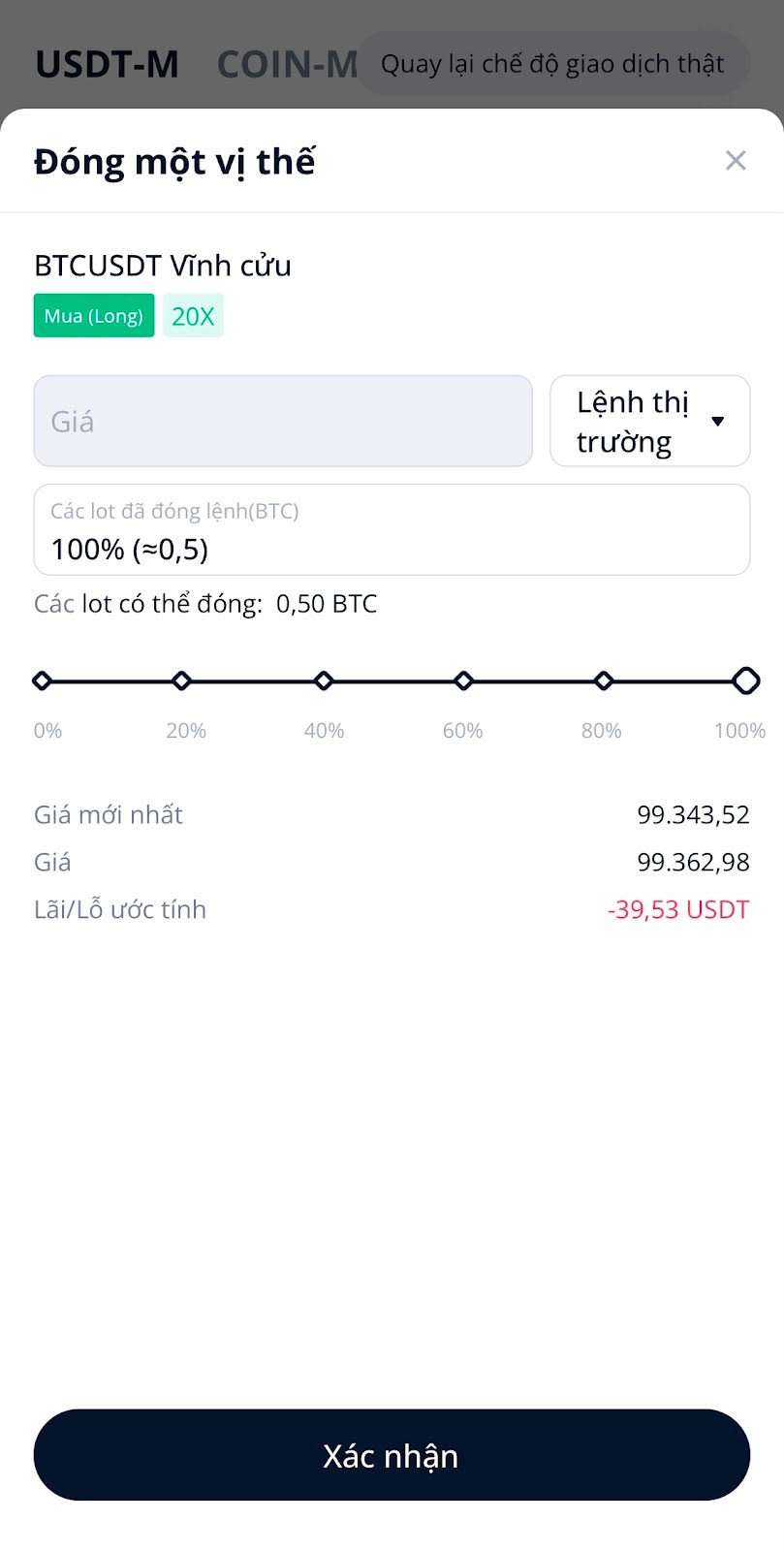Click the 100% label under the slider

tap(739, 731)
